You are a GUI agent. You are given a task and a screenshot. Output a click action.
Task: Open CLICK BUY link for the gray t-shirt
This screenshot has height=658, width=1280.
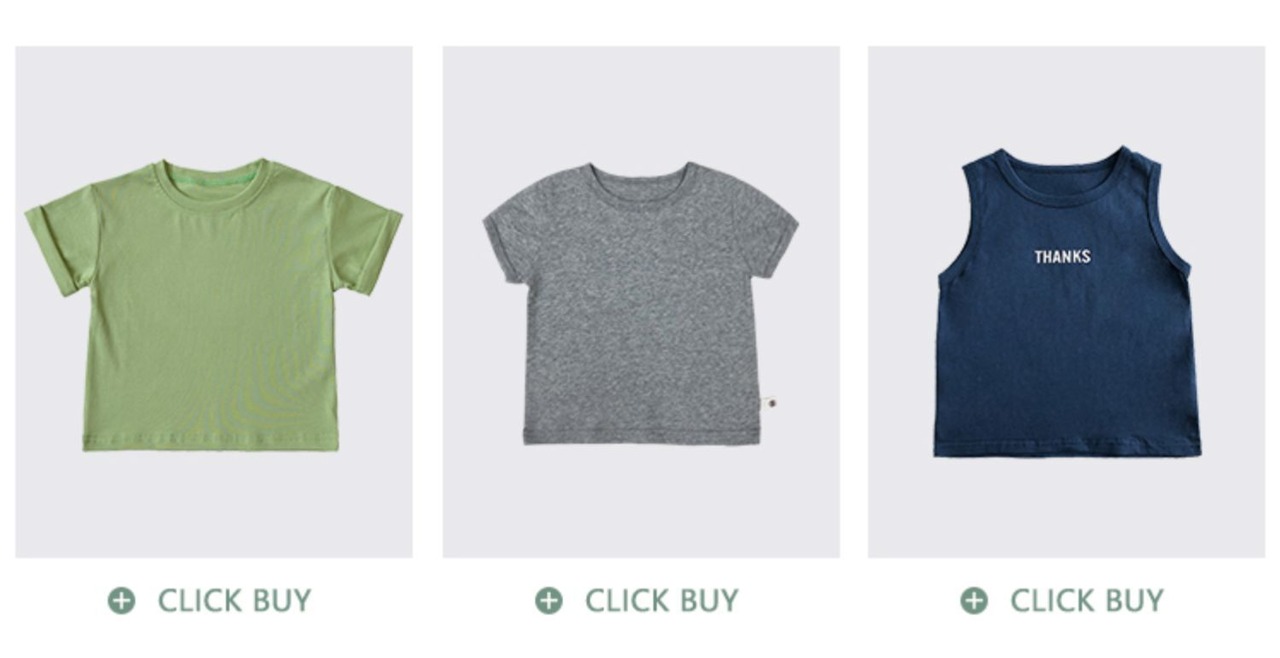[637, 600]
